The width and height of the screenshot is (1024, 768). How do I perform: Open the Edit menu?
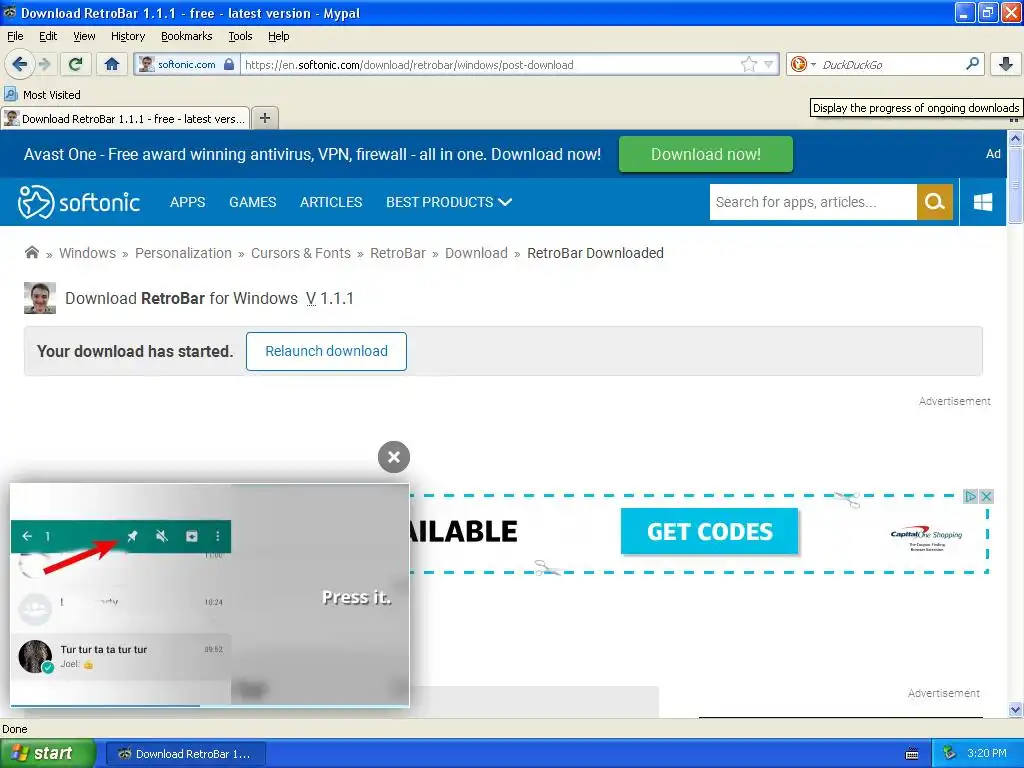pyautogui.click(x=48, y=36)
